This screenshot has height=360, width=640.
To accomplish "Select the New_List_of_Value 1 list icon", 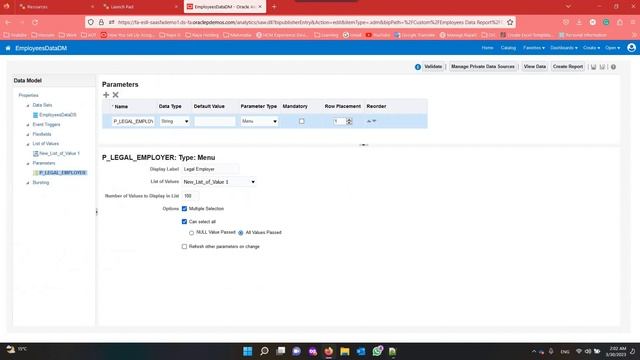I will [x=36, y=153].
